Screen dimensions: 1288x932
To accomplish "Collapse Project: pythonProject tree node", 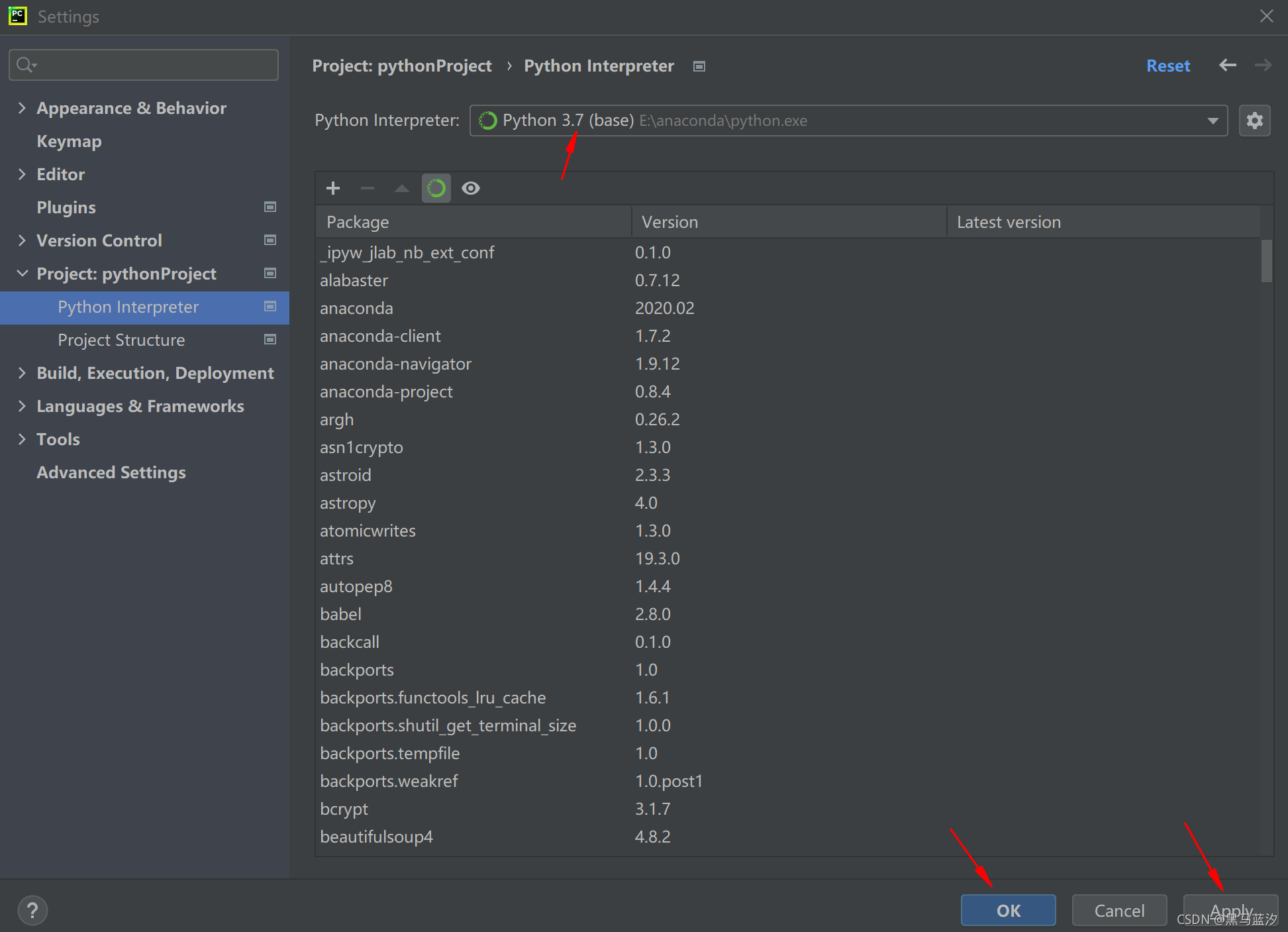I will point(23,274).
